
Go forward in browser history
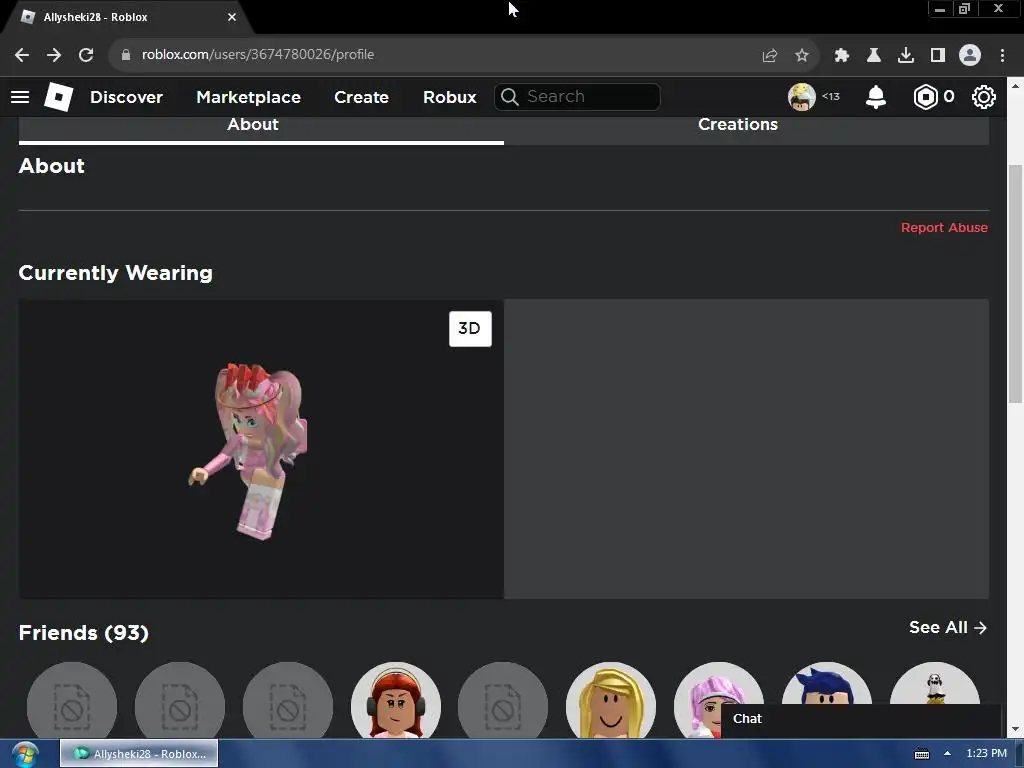click(54, 55)
